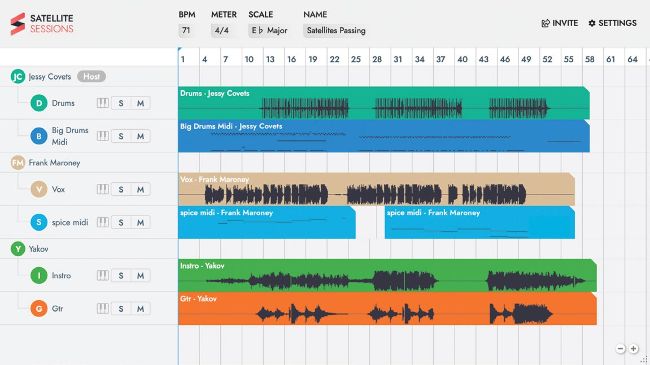The height and width of the screenshot is (365, 650).
Task: Click the piano keys icon for Gtr track
Action: coord(103,309)
